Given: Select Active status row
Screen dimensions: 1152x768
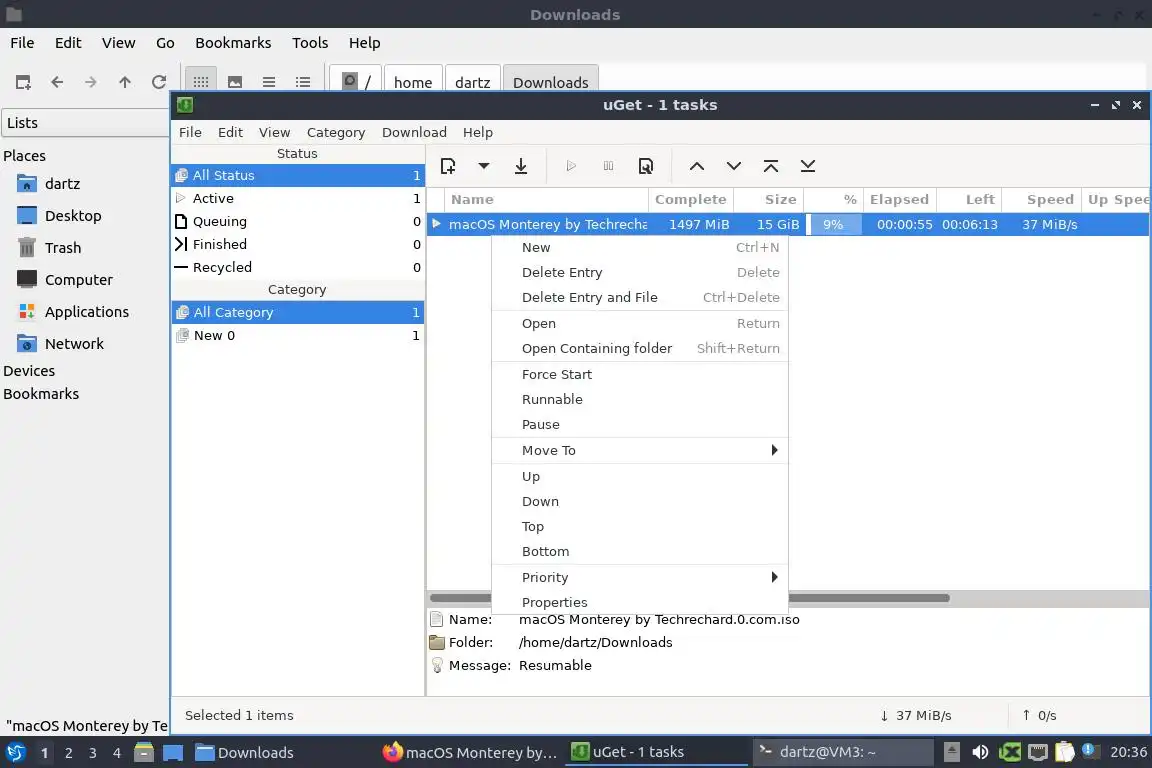Looking at the screenshot, I should pos(298,198).
